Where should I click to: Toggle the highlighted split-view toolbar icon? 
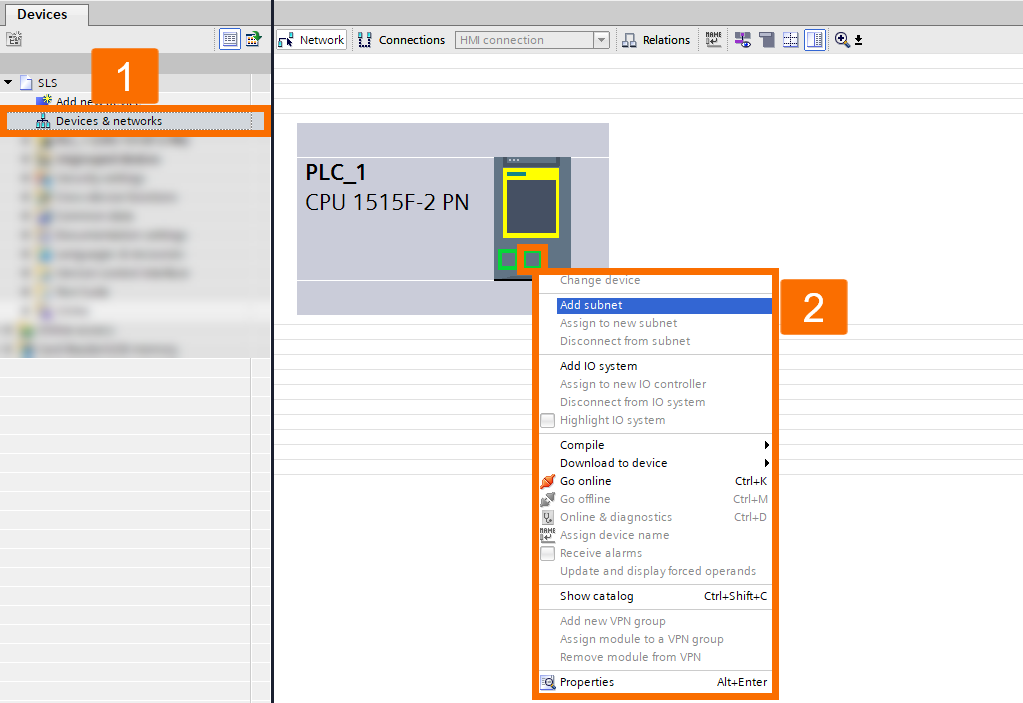click(x=815, y=40)
